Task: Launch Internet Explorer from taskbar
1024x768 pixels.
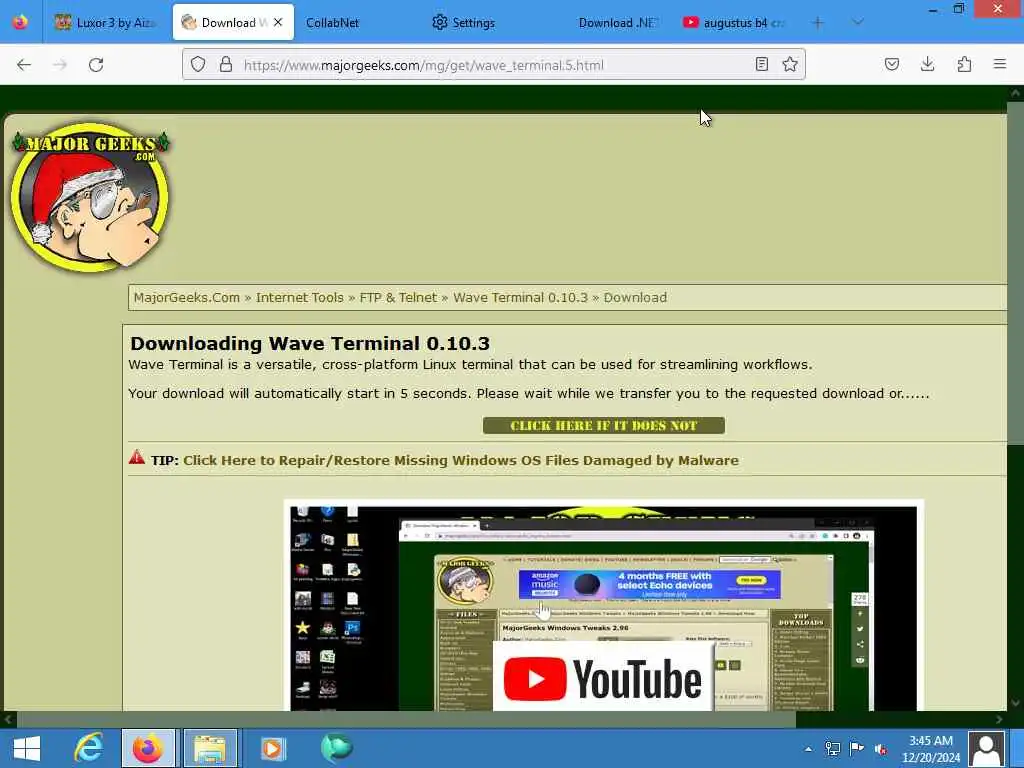Action: click(88, 748)
